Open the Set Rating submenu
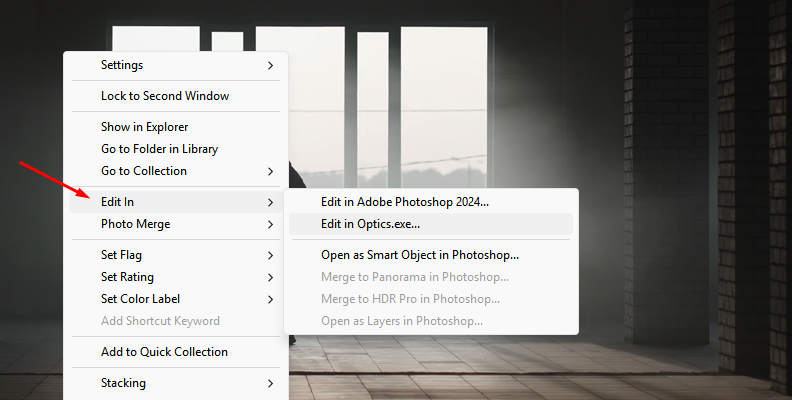 (175, 277)
